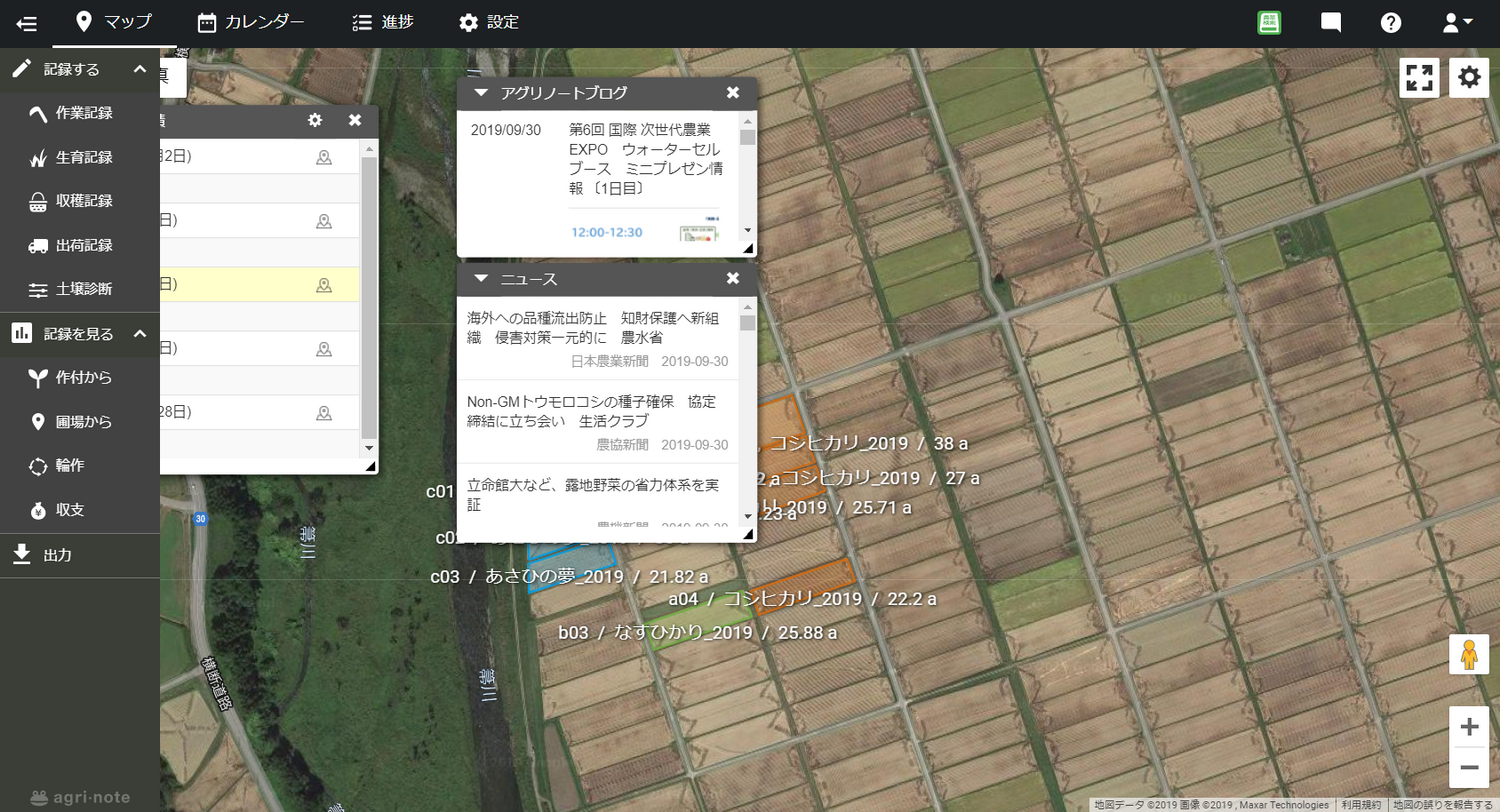
Task: Click the agri-note logo
Action: pos(80,798)
